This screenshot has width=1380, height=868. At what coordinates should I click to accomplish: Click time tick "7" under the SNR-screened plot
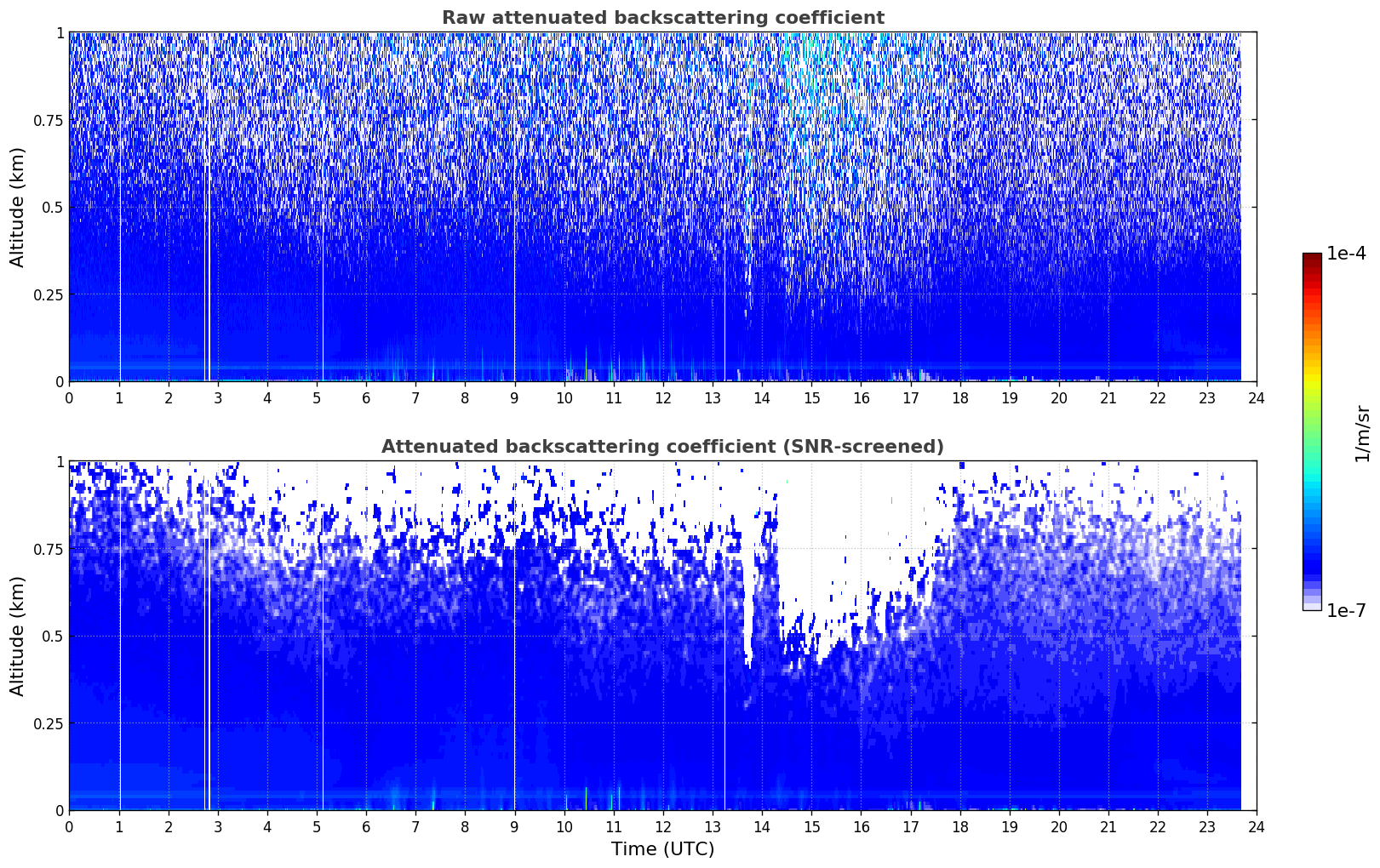[x=415, y=826]
